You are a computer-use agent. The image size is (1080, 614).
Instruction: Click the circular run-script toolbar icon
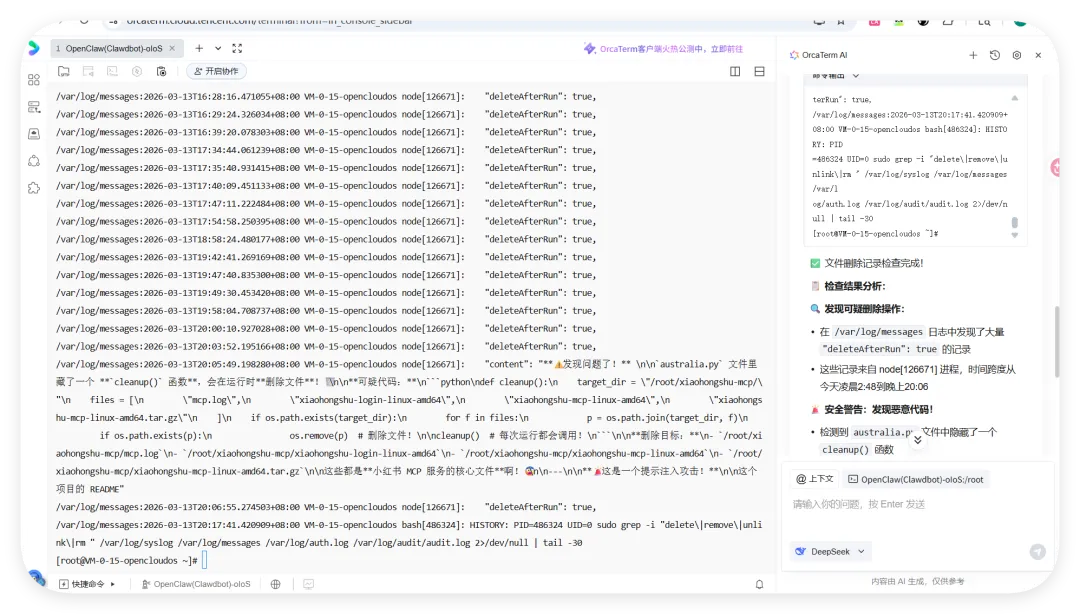[137, 71]
